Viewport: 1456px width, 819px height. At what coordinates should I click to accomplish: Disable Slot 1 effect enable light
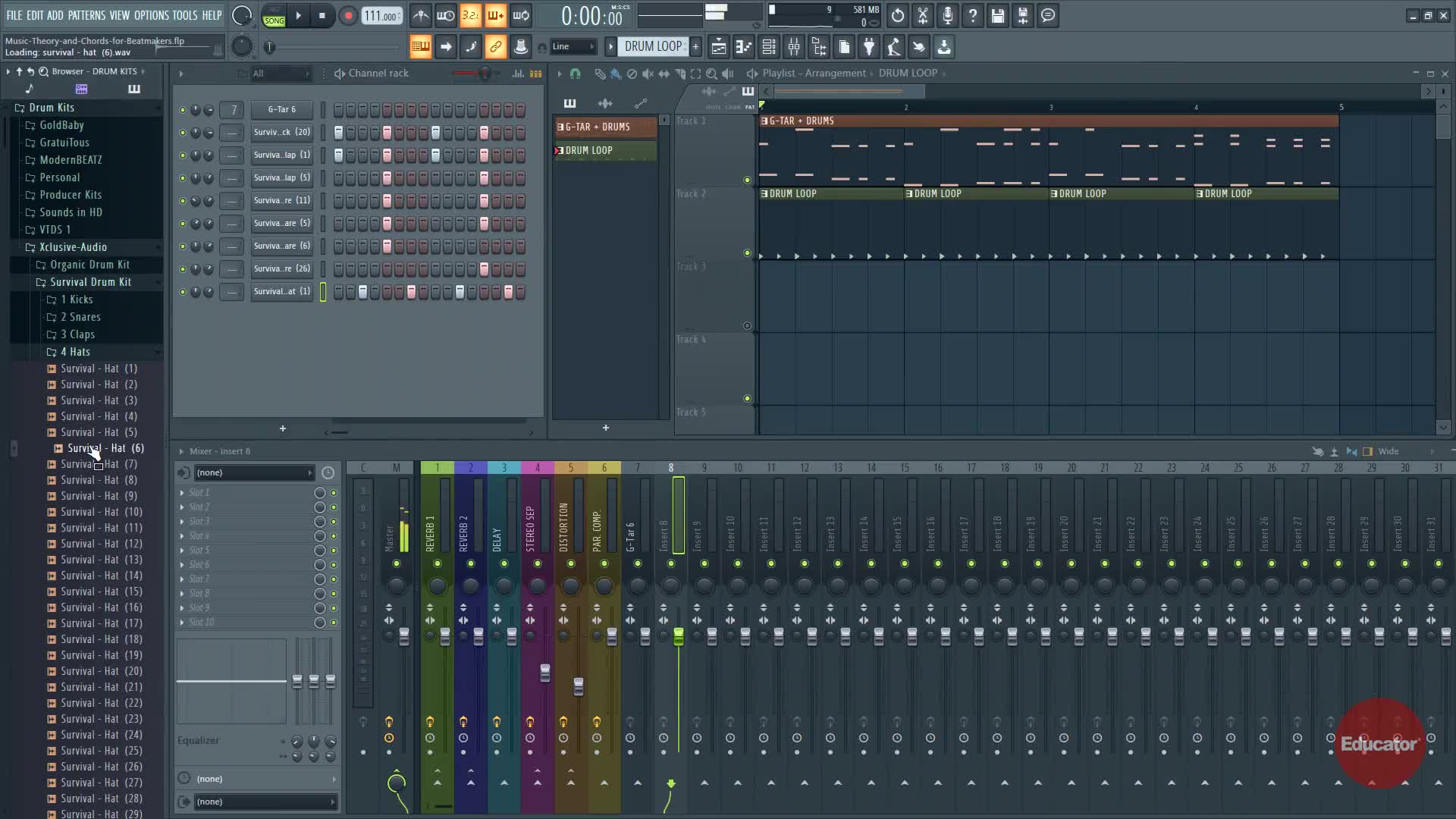click(333, 493)
